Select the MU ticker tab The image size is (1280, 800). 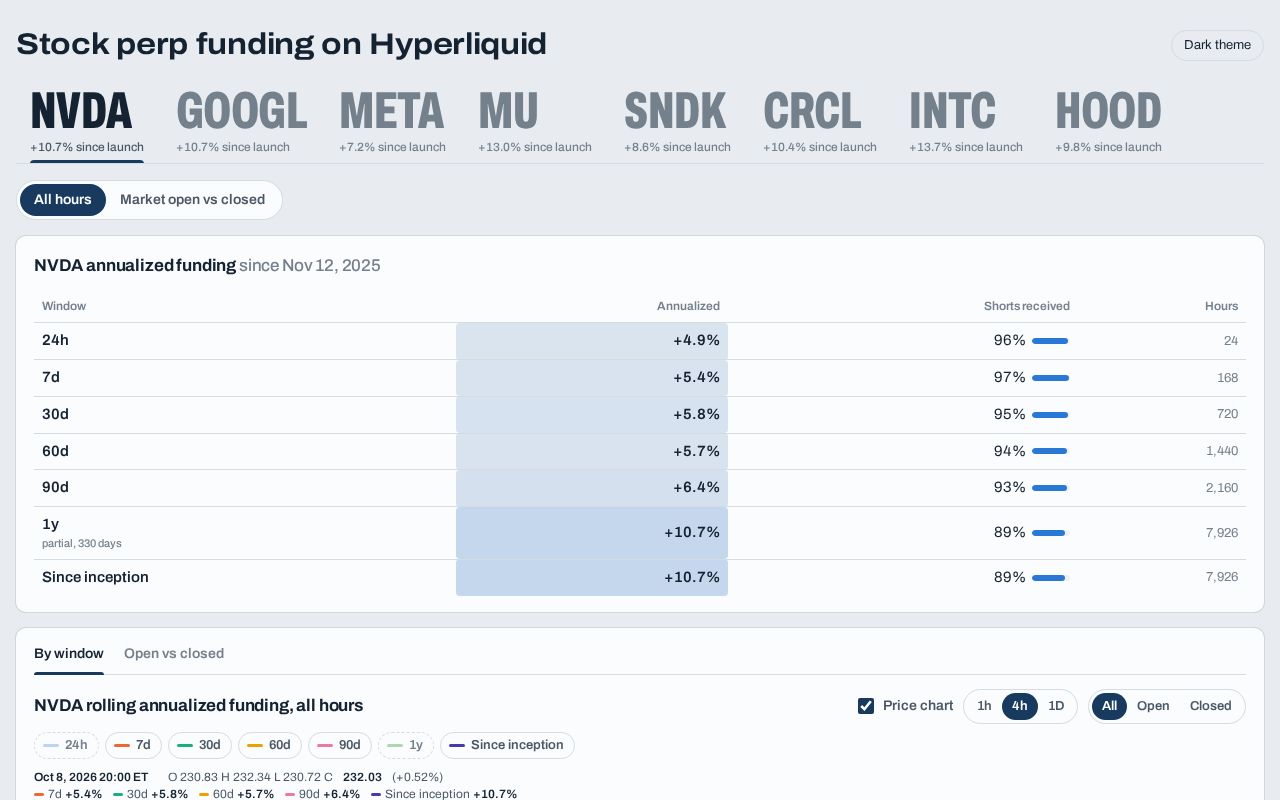[x=534, y=122]
